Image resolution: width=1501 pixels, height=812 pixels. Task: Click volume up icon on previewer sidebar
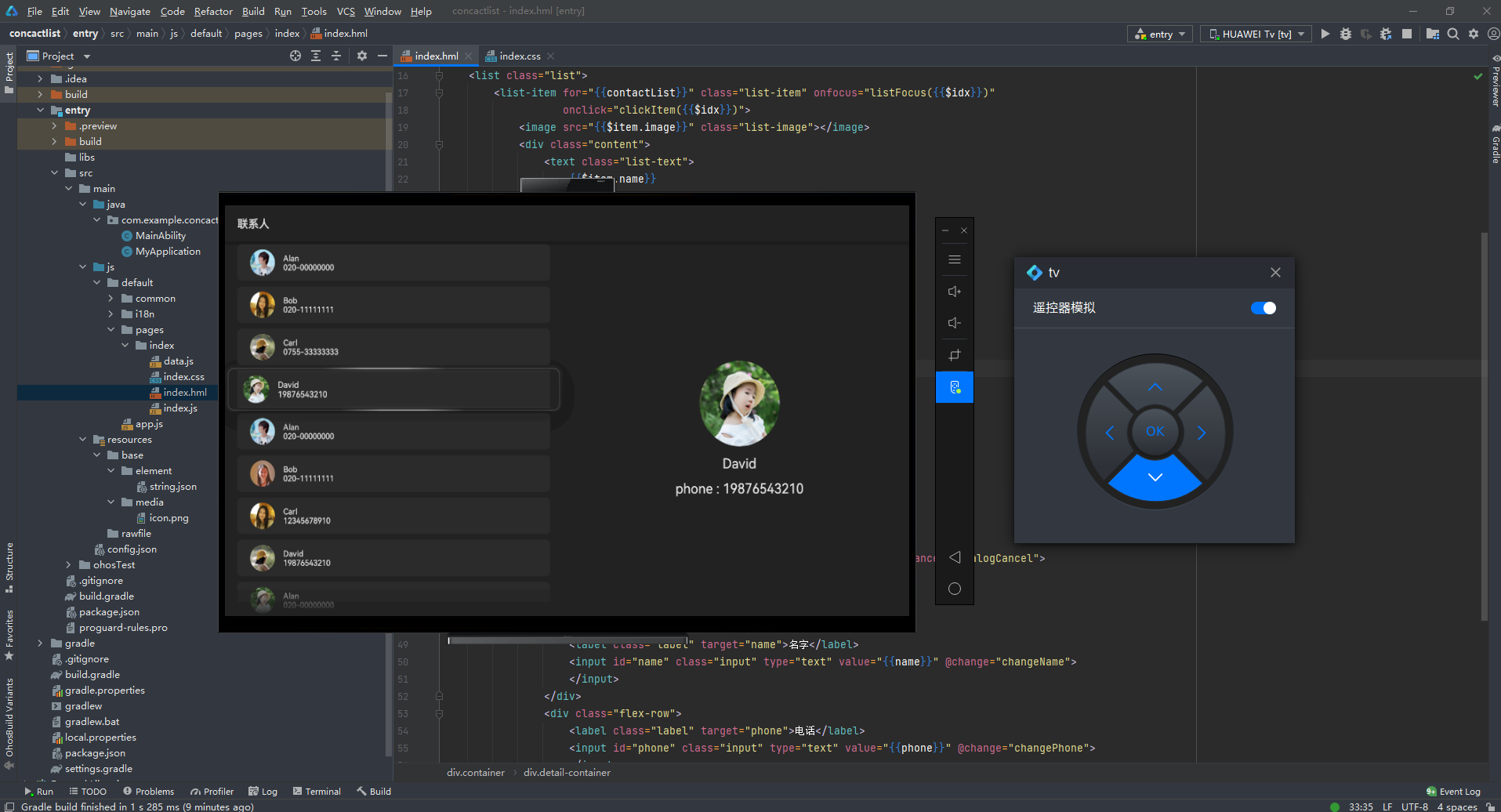[954, 292]
